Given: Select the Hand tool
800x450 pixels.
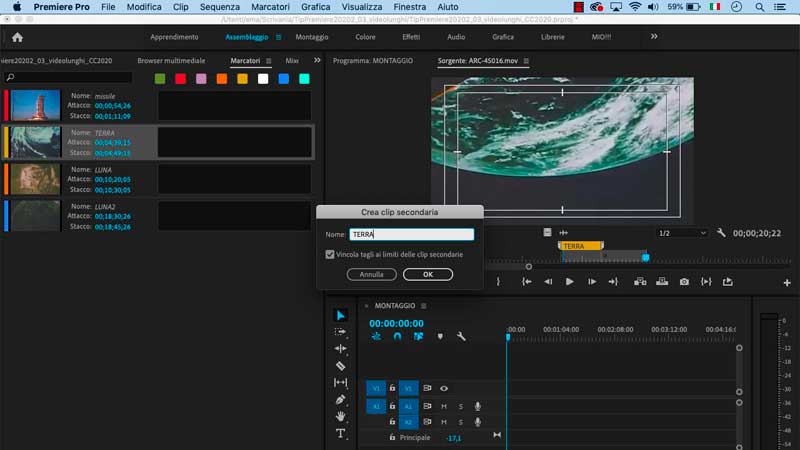Looking at the screenshot, I should [340, 416].
